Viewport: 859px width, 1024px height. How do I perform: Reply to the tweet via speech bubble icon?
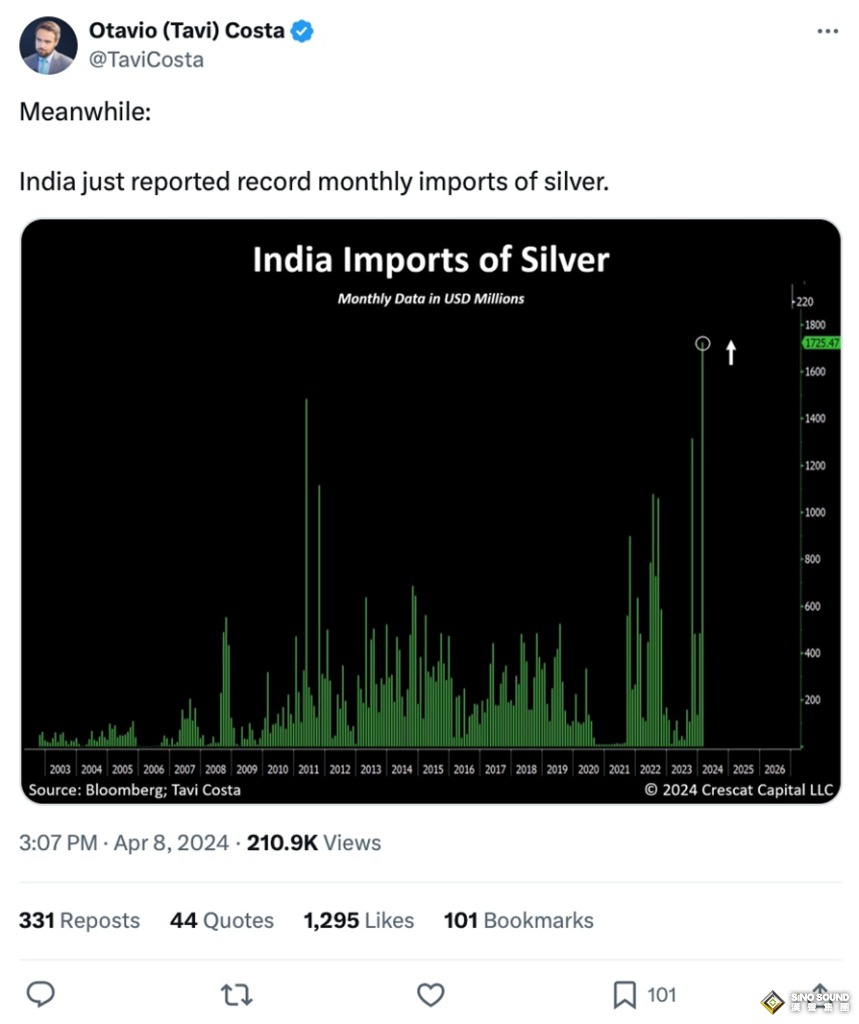click(x=40, y=994)
